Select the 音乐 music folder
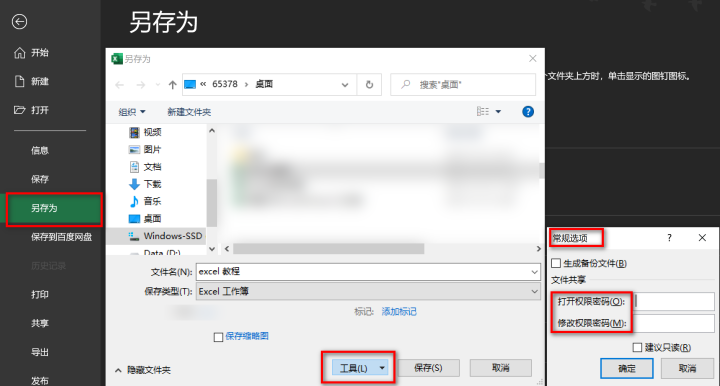 tap(145, 201)
